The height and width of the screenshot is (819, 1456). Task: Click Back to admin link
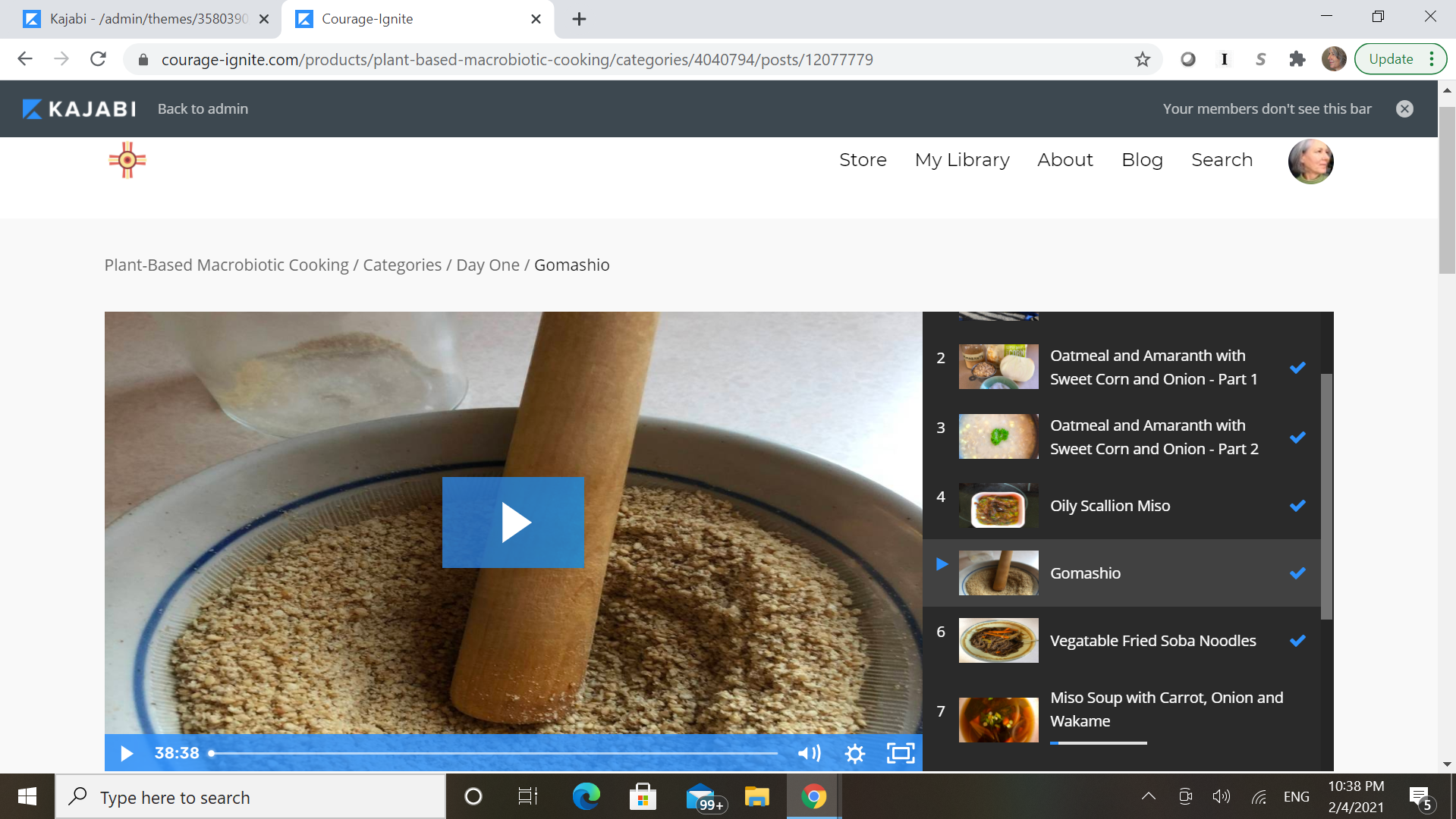click(203, 109)
